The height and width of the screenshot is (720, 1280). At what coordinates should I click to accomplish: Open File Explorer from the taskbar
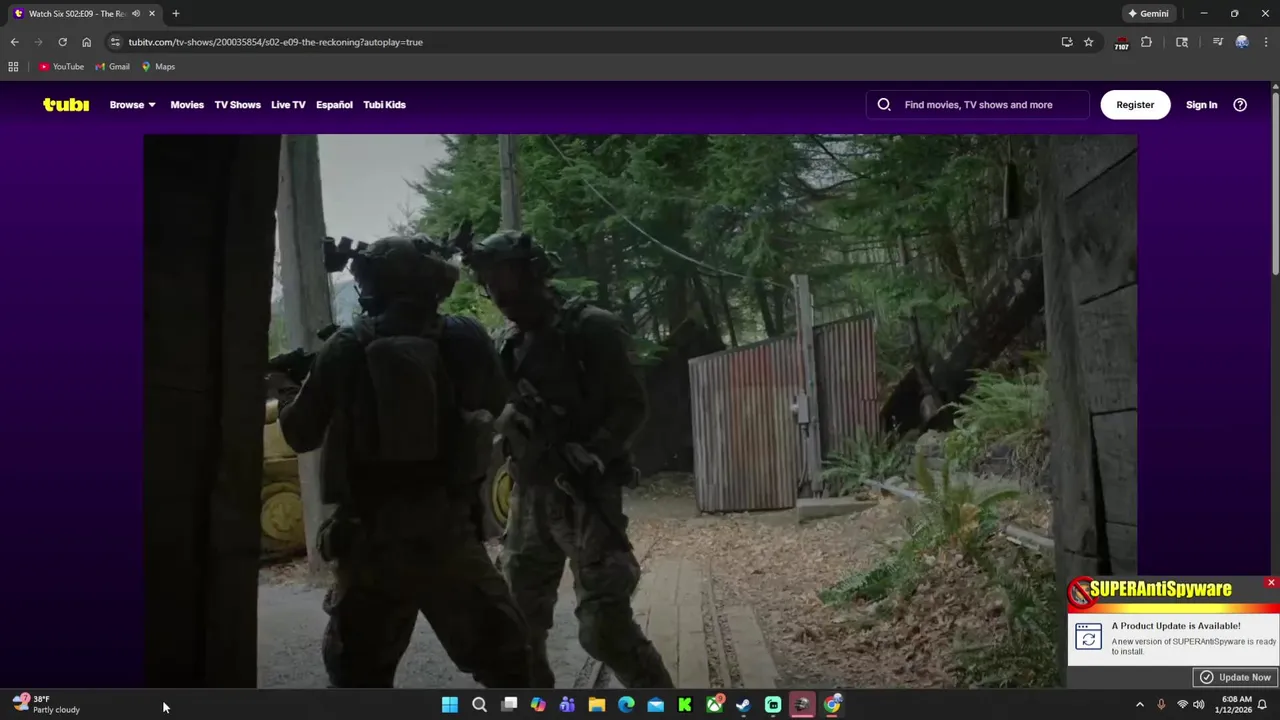pos(597,705)
